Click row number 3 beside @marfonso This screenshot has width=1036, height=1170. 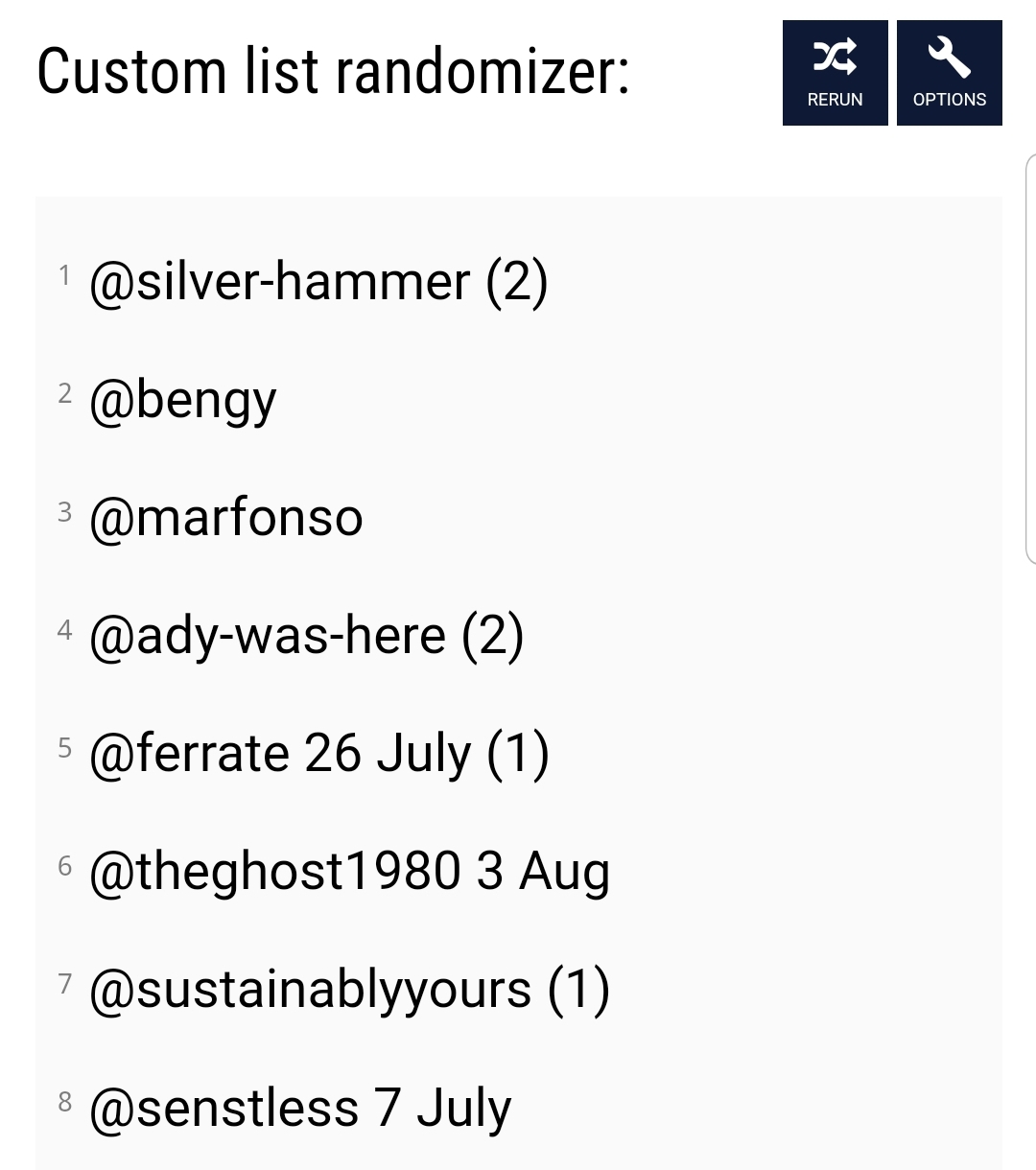point(64,511)
